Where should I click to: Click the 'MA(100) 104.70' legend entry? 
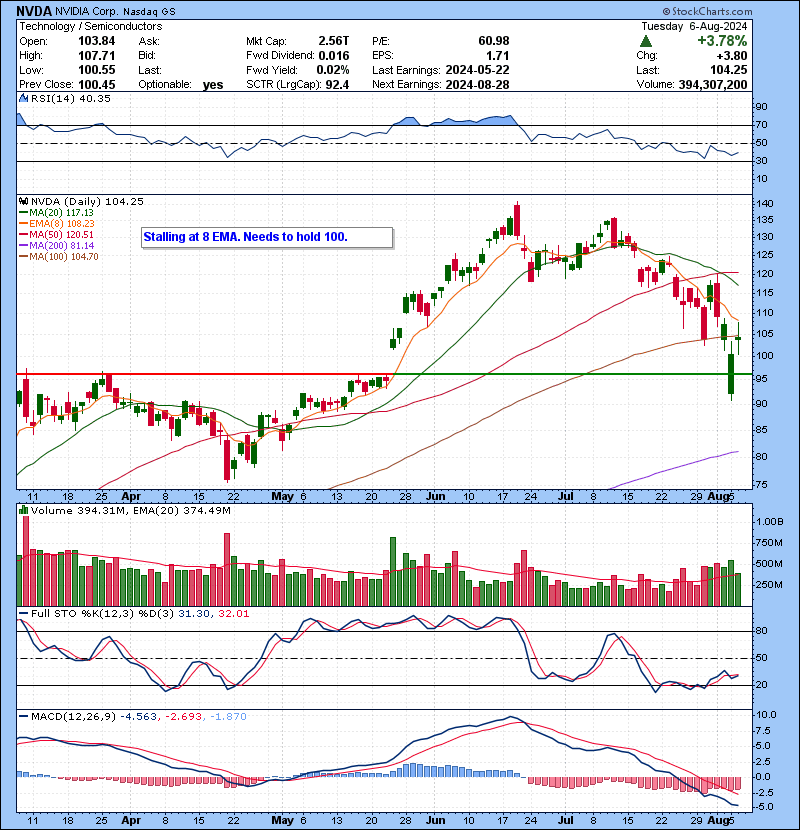pyautogui.click(x=64, y=257)
